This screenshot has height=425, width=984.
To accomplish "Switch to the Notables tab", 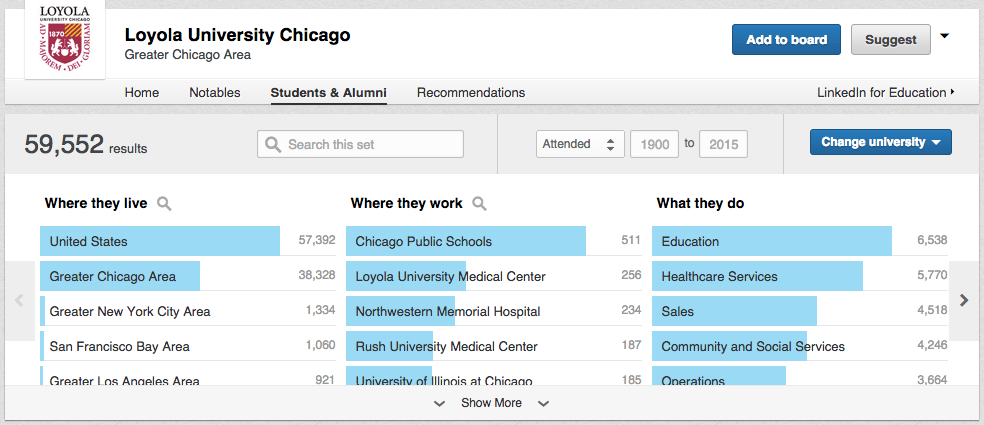I will click(215, 93).
